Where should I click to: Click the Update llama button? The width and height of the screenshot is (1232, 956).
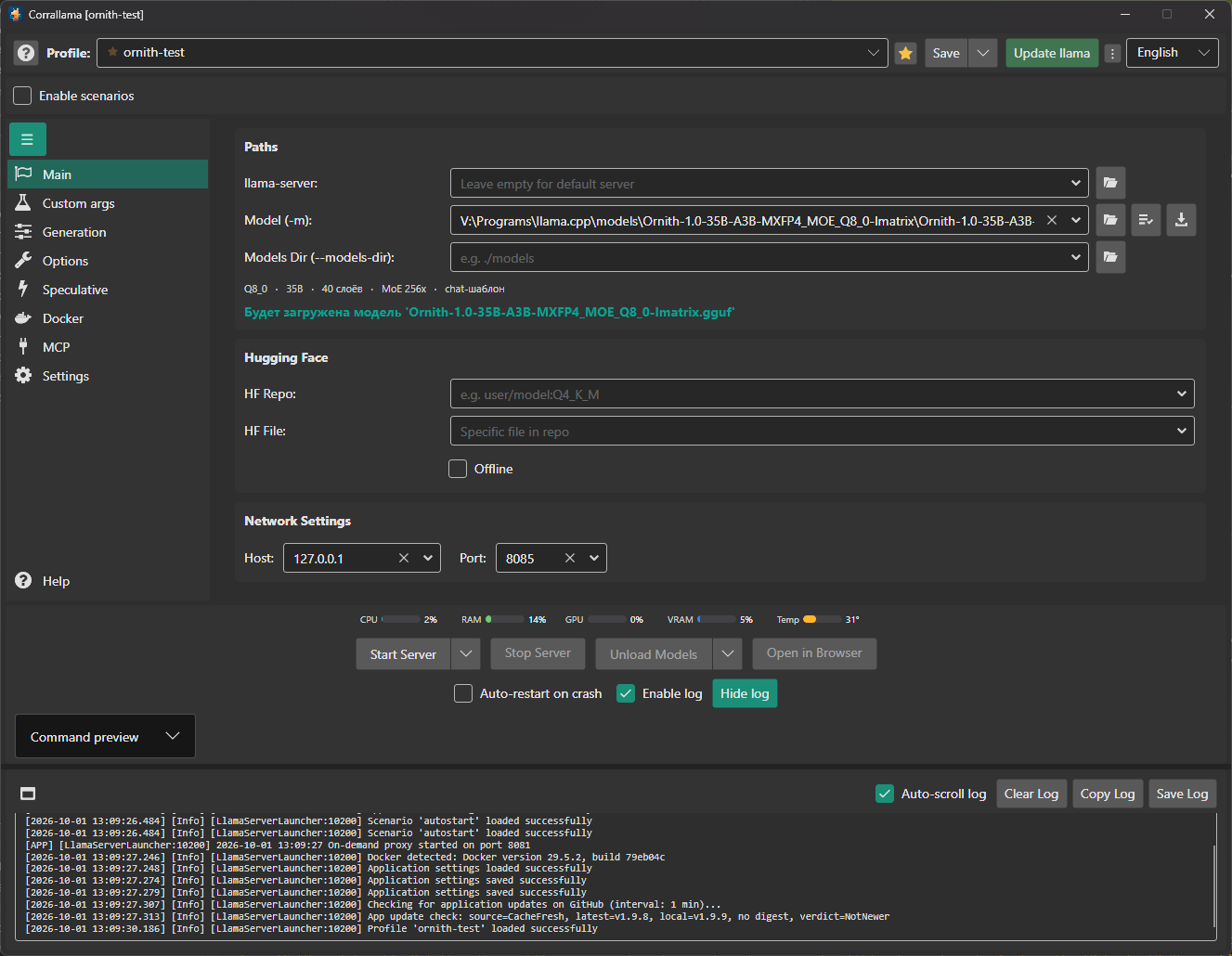[1052, 53]
